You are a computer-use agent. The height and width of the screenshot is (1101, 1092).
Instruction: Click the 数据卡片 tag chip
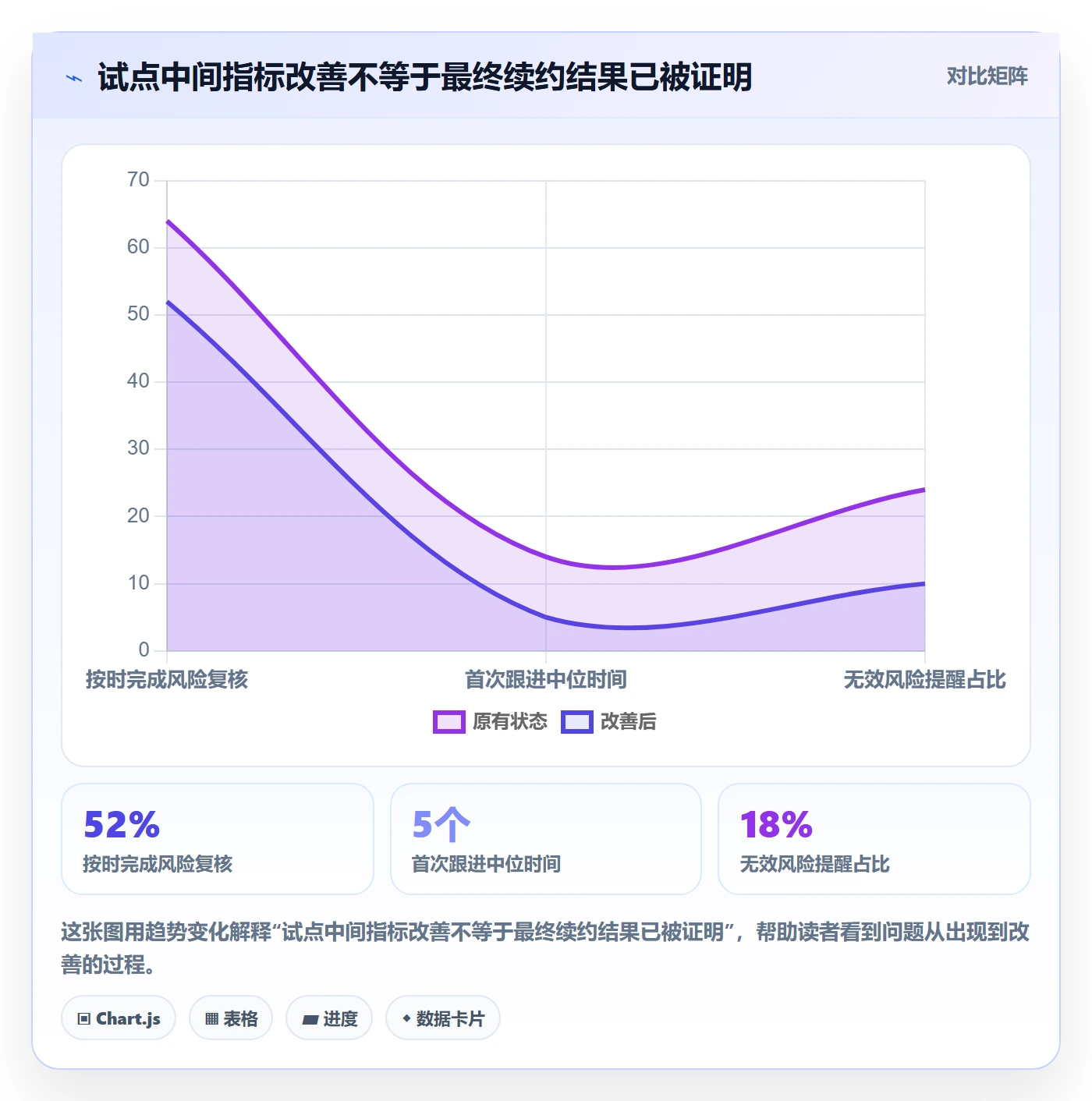pos(443,1018)
